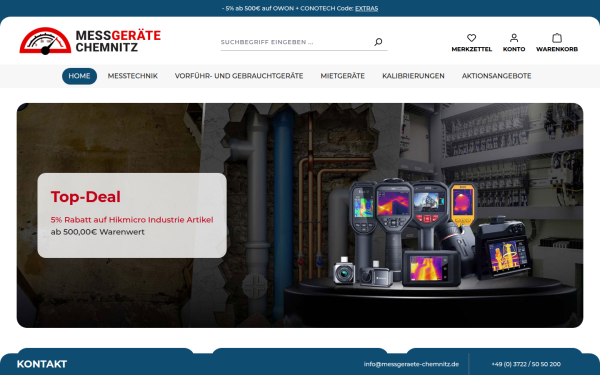Click the Top-Deal banner heading
Image resolution: width=600 pixels, height=375 pixels.
(x=86, y=197)
